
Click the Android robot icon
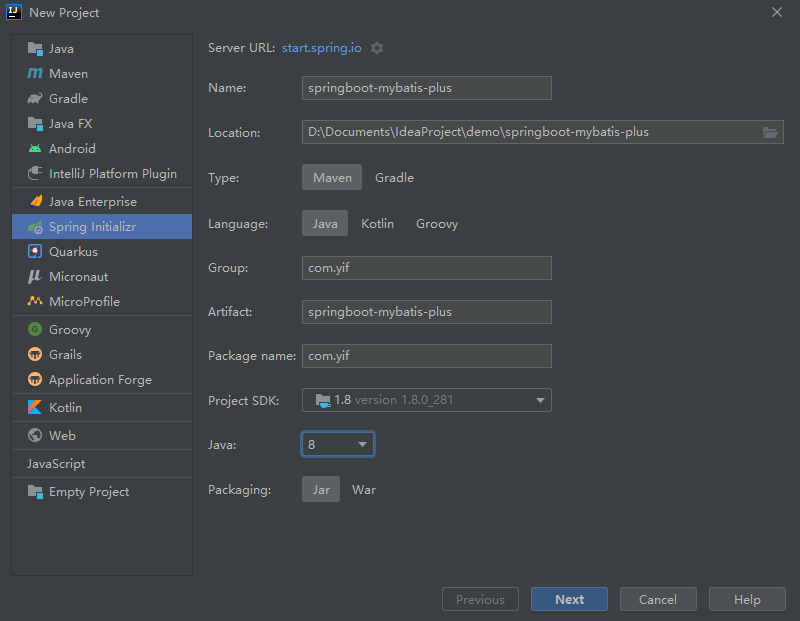tap(35, 149)
